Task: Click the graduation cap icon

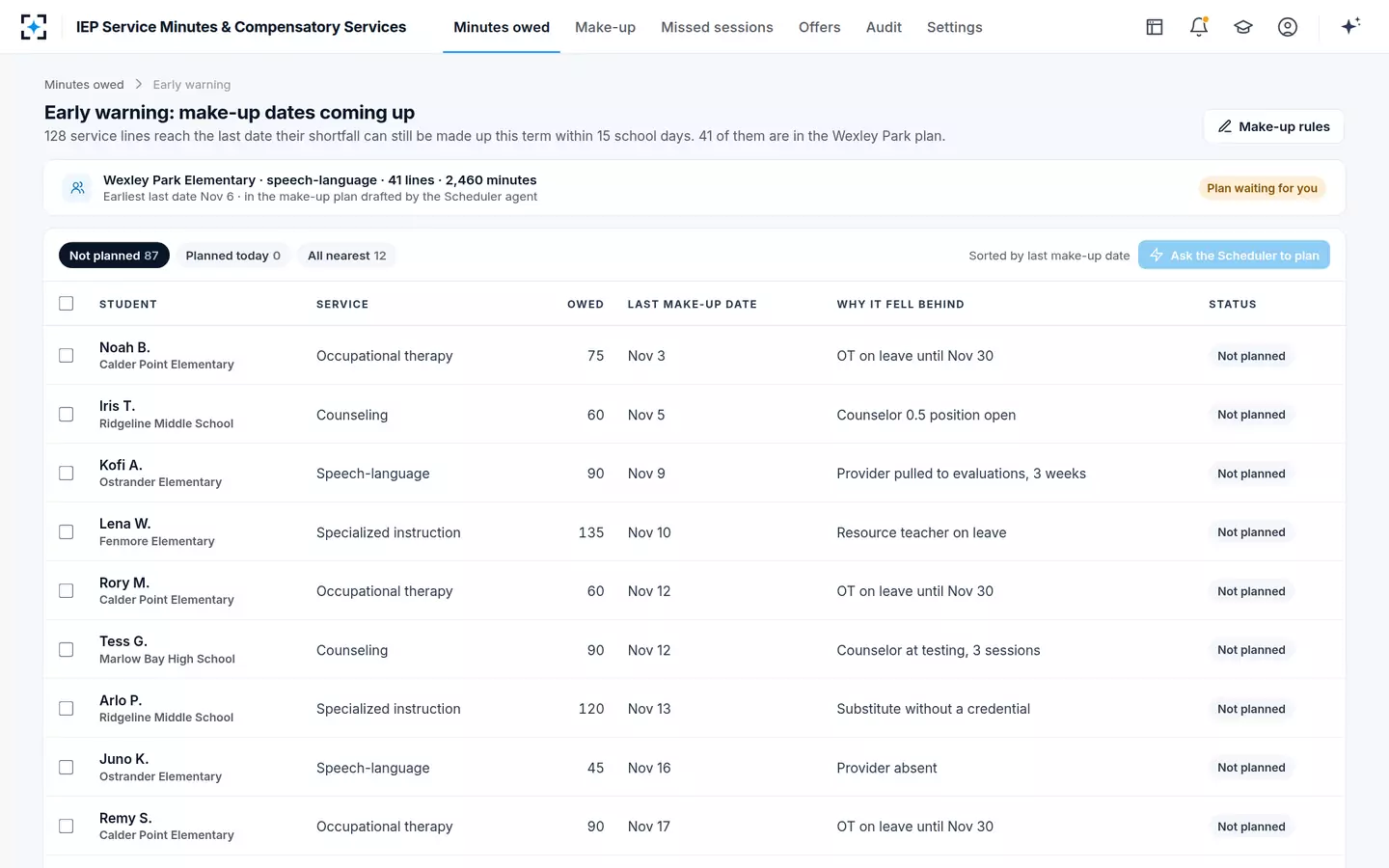Action: click(x=1243, y=27)
